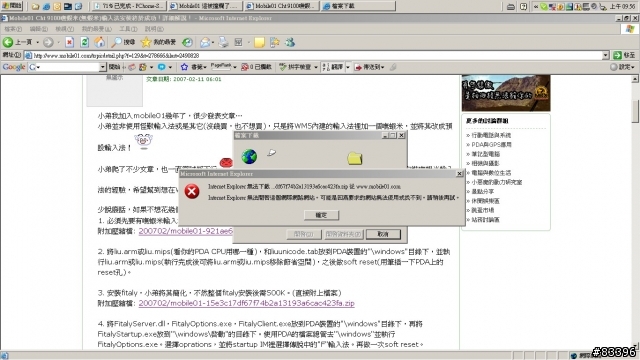Image resolution: width=640 pixels, height=360 pixels.
Task: Click the highlighter pen icon
Action: coord(393,67)
